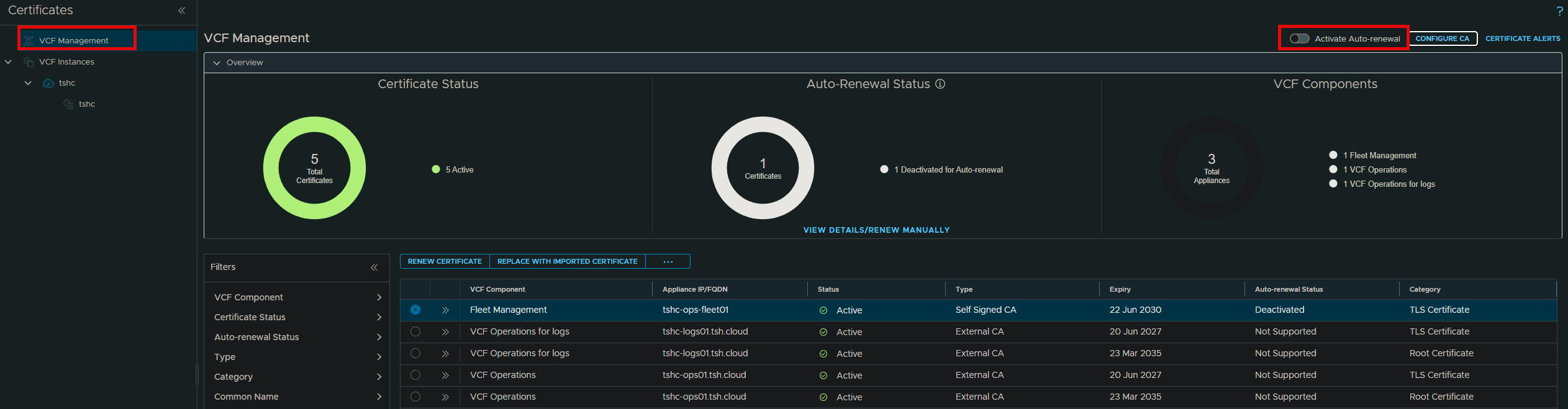
Task: Click the Renew Certificate button
Action: [x=445, y=262]
